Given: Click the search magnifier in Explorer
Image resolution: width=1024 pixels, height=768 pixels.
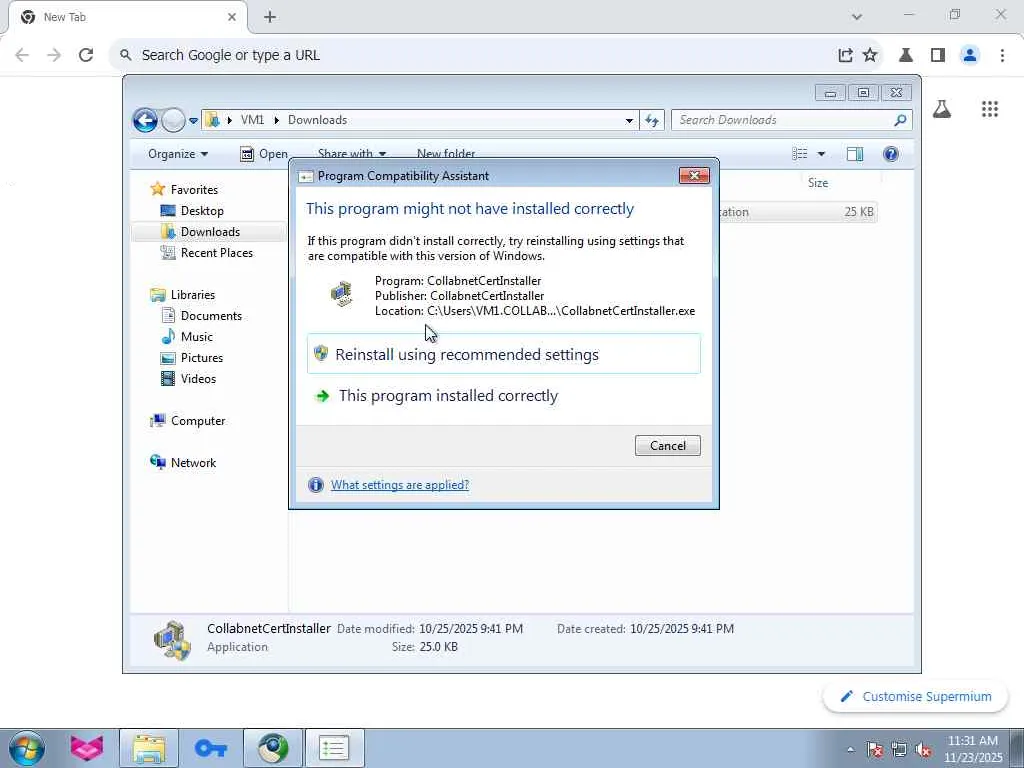Looking at the screenshot, I should click(x=900, y=120).
